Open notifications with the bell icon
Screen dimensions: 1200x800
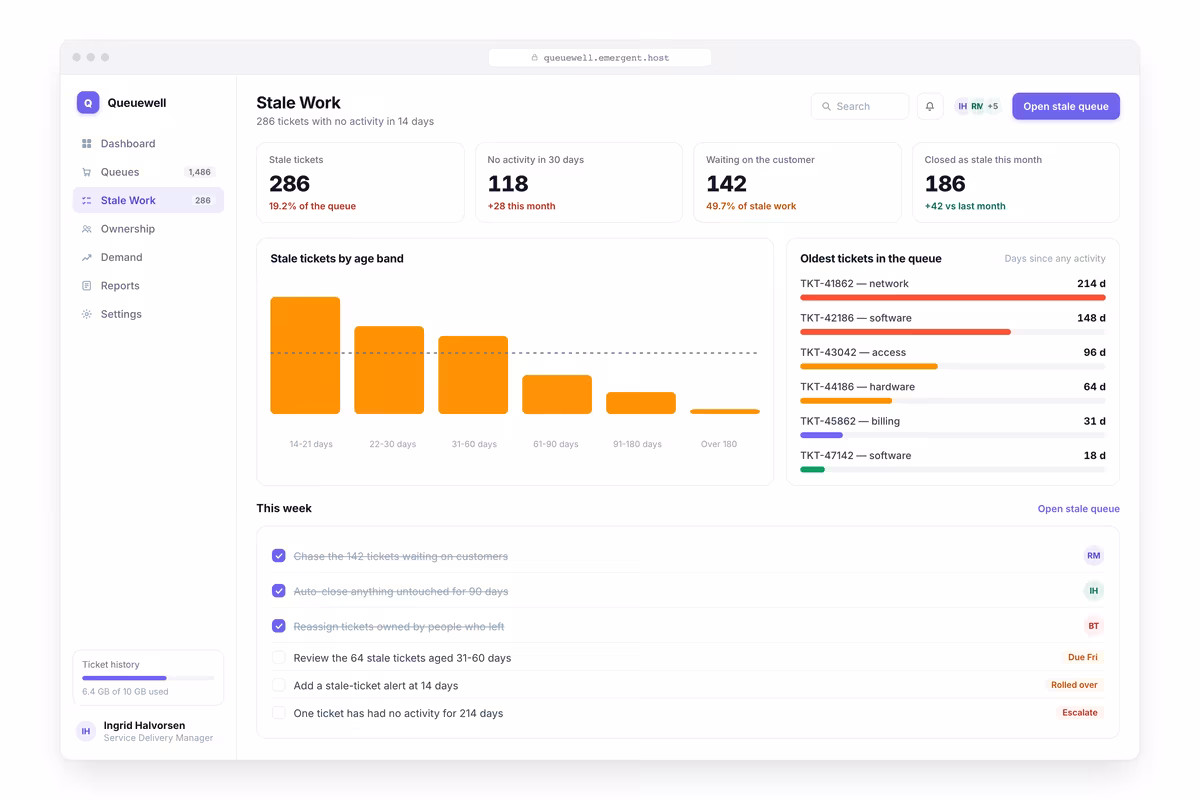[930, 106]
